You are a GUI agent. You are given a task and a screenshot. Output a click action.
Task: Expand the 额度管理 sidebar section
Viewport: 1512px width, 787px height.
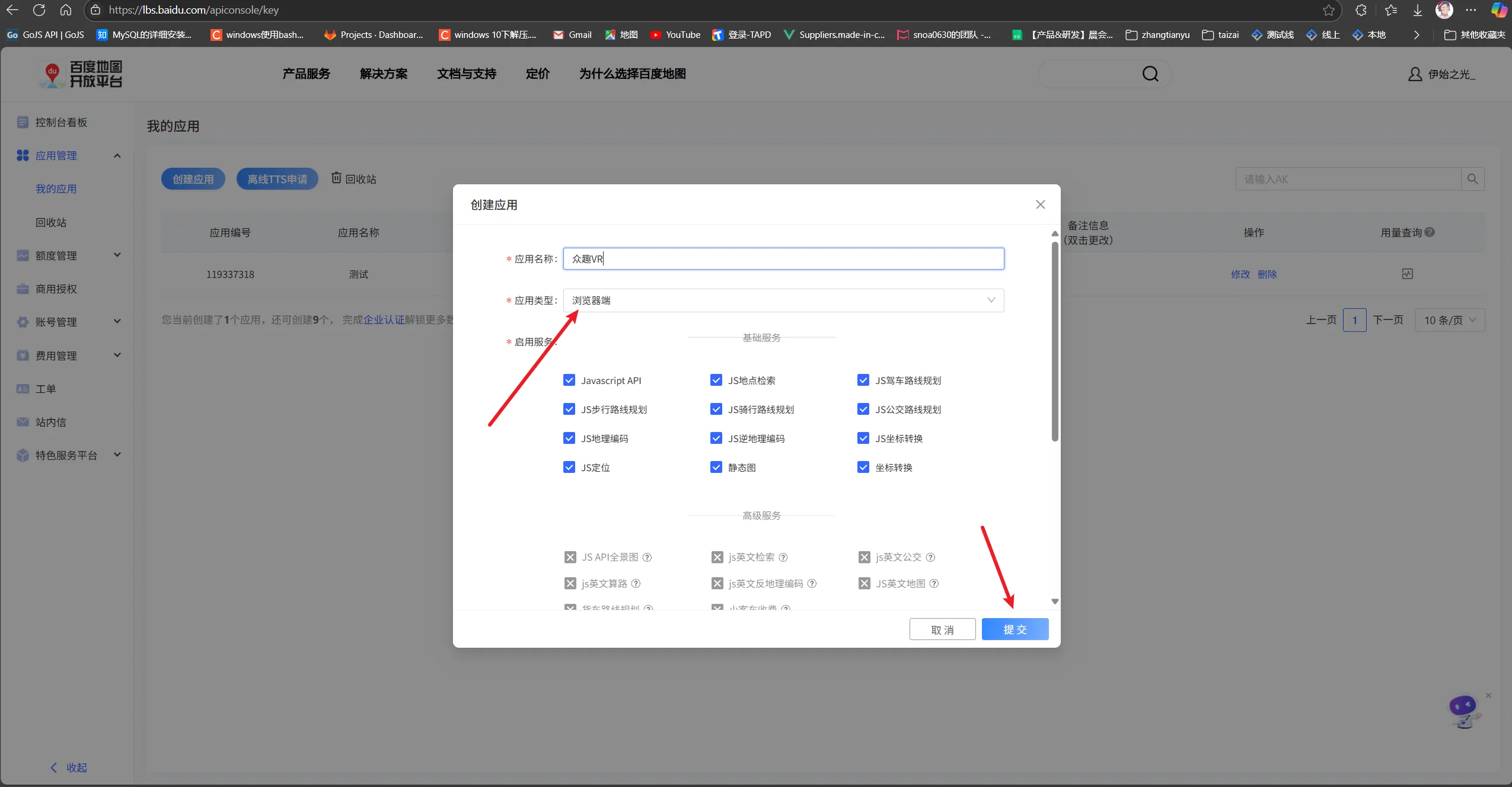tap(117, 255)
